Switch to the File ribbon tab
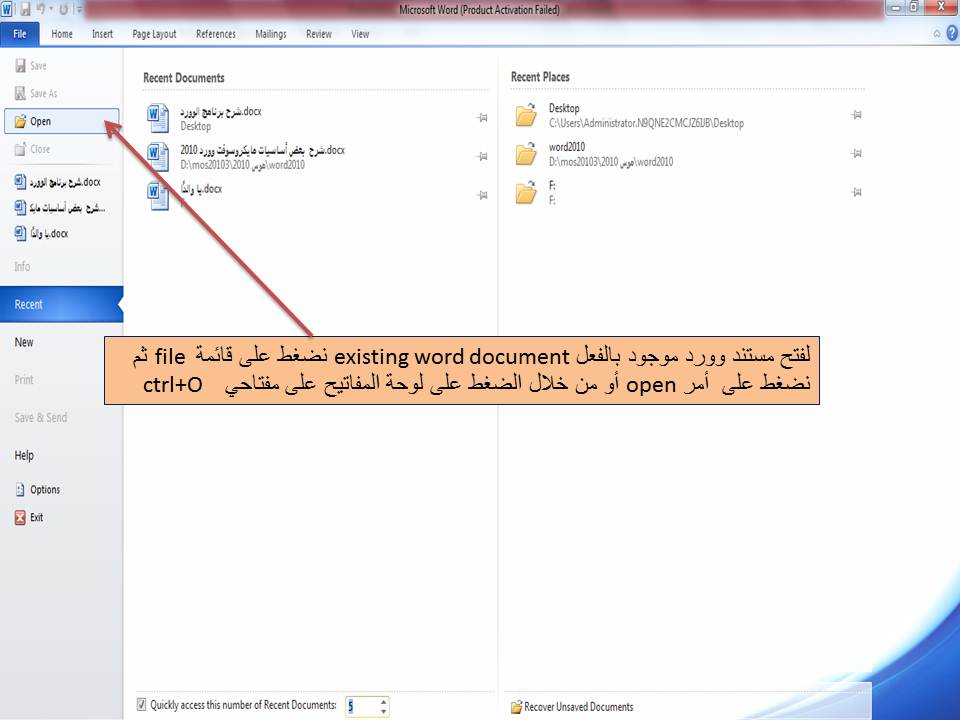This screenshot has height=720, width=960. pos(20,34)
